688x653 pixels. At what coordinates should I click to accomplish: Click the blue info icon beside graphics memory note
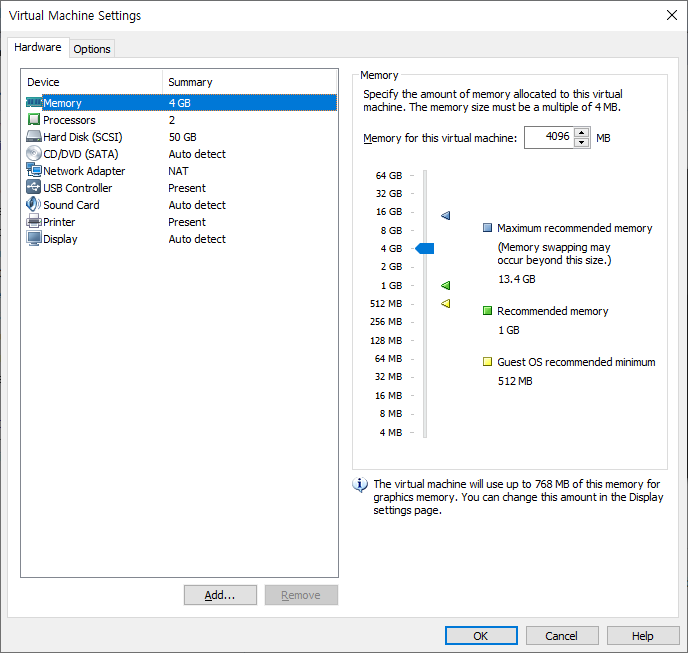point(360,484)
